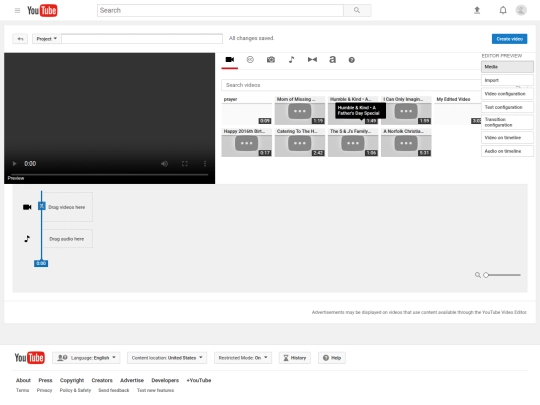Select the 'My Edited Video' thumbnail
This screenshot has width=540, height=405.
click(458, 110)
